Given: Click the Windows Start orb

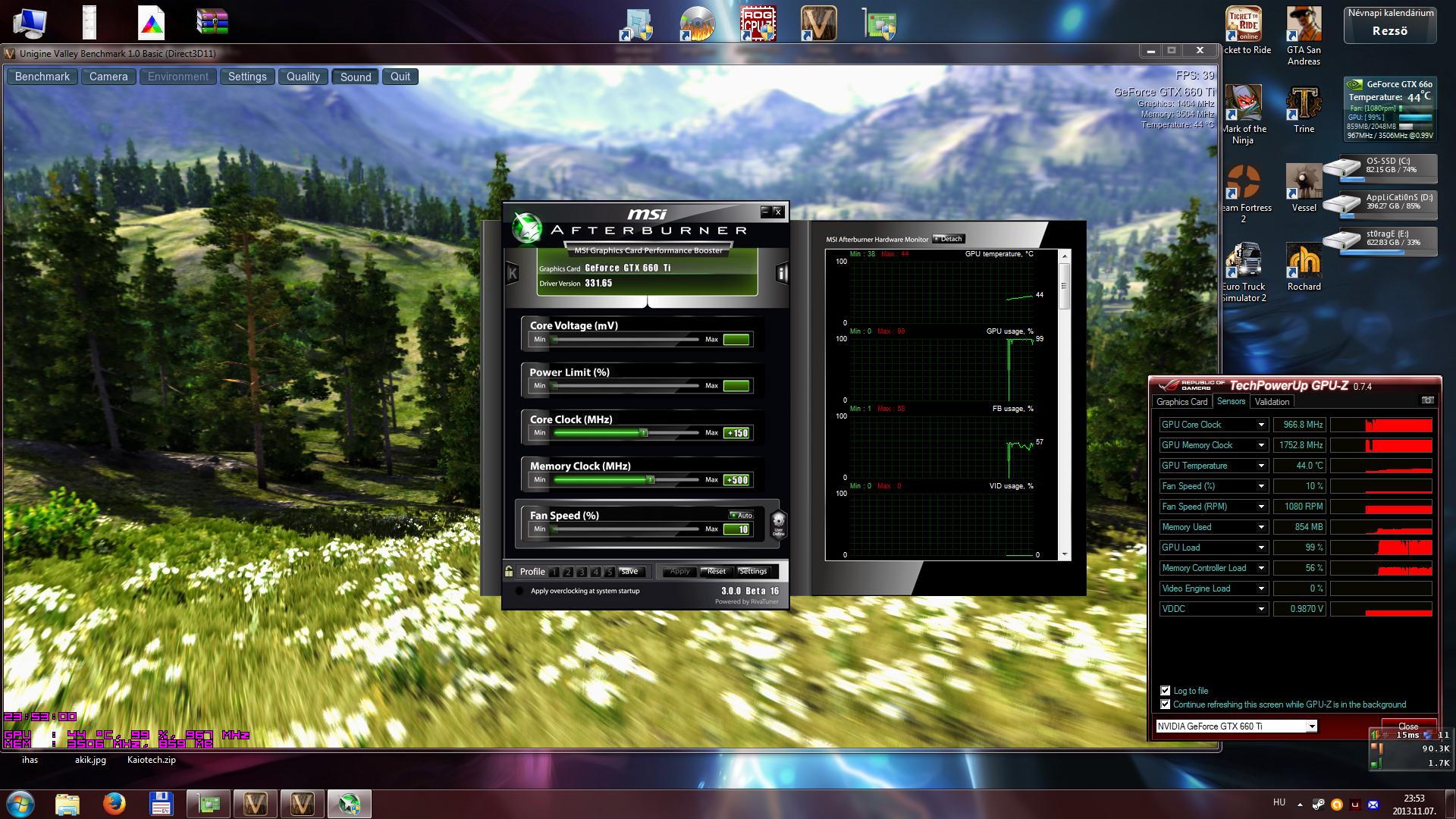Looking at the screenshot, I should pos(20,803).
